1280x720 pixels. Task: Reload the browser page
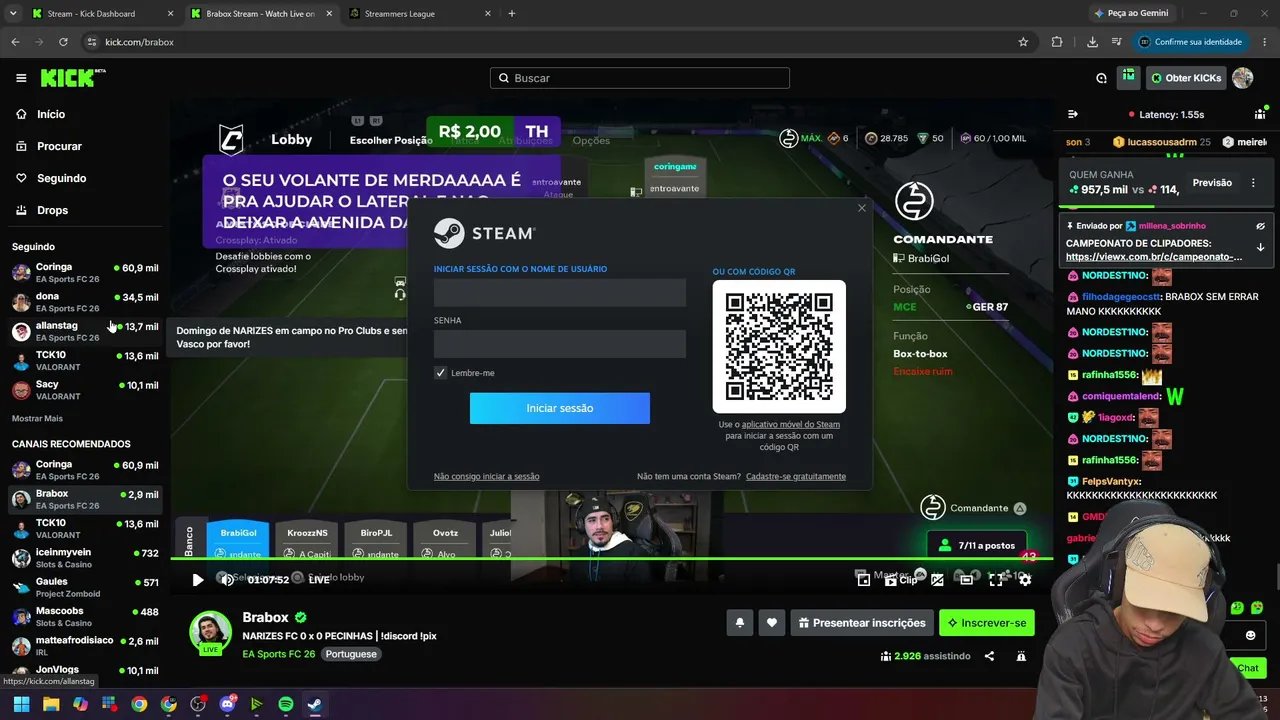[63, 42]
